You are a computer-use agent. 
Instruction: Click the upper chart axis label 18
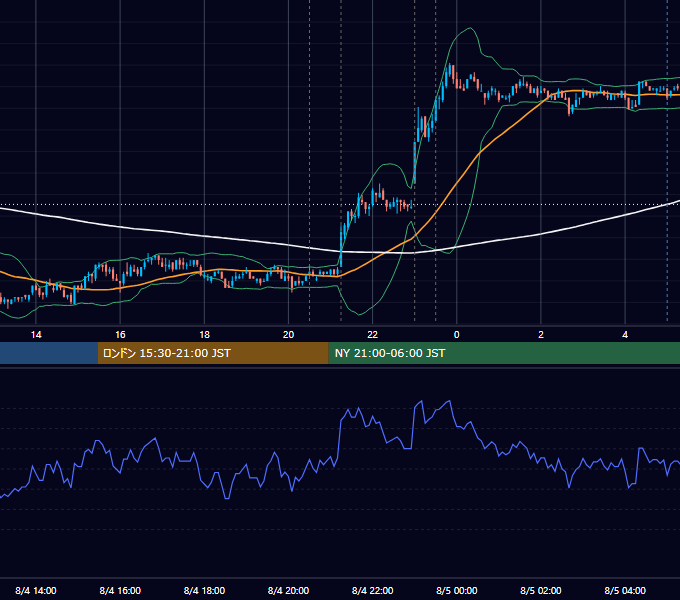tap(204, 335)
